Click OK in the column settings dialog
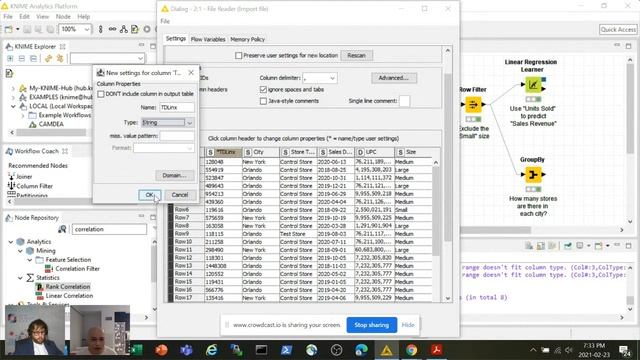 [x=149, y=195]
